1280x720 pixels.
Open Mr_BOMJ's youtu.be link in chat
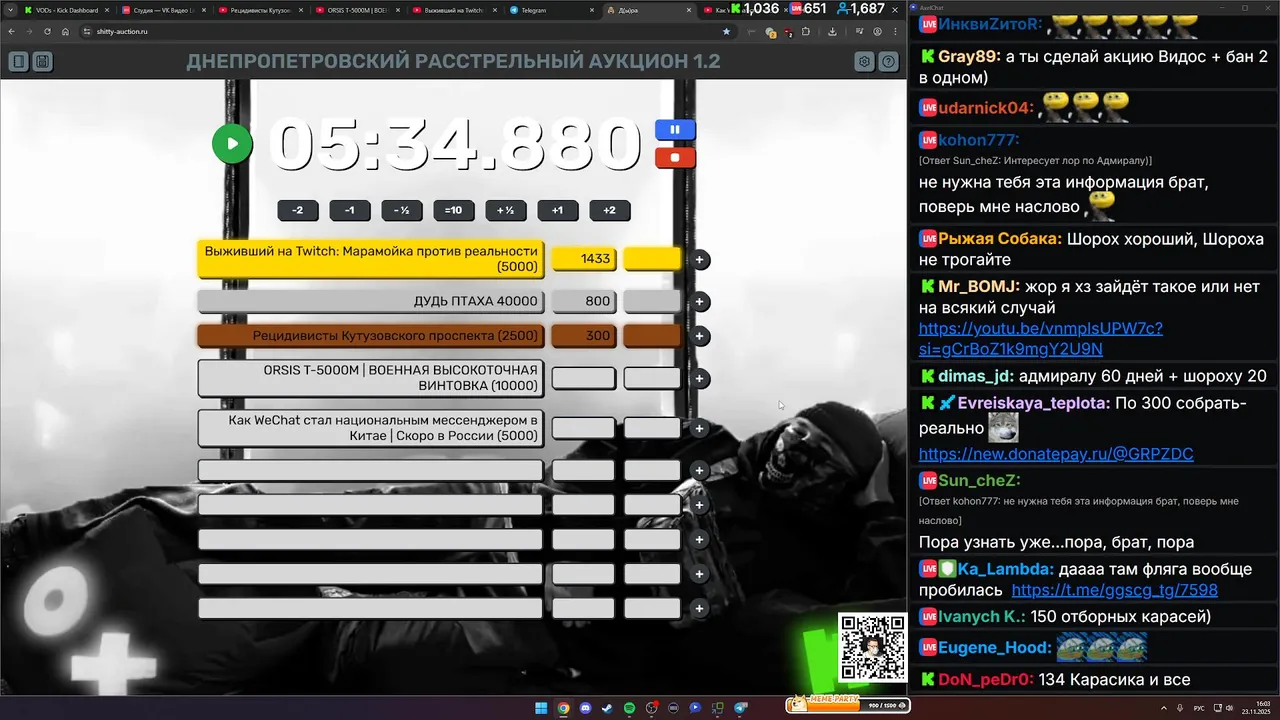coord(1041,338)
